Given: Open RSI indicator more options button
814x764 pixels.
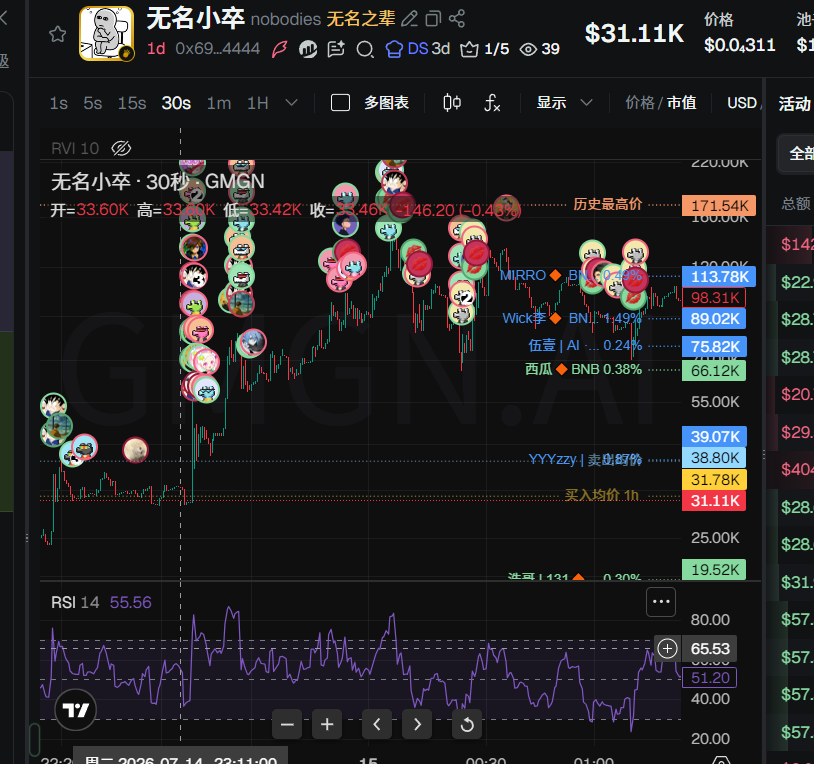Looking at the screenshot, I should point(661,602).
